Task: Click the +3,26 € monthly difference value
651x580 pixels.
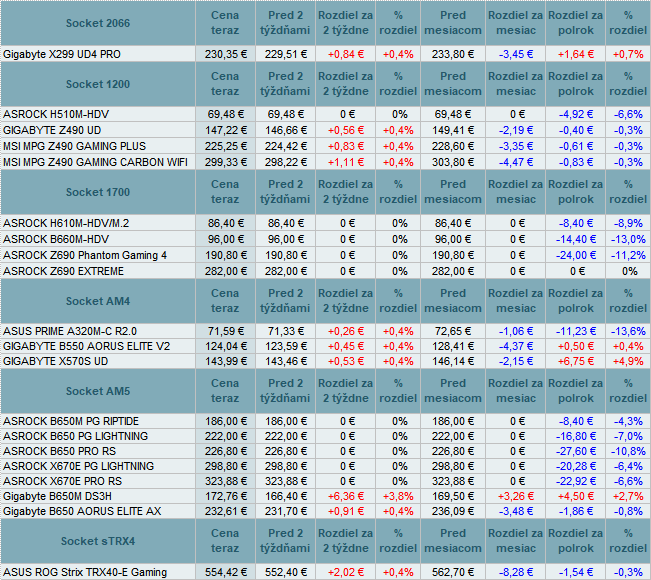Action: coord(516,496)
